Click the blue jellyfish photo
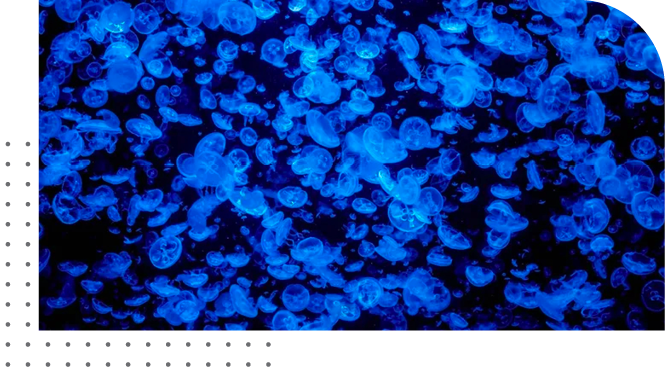 tap(352, 165)
